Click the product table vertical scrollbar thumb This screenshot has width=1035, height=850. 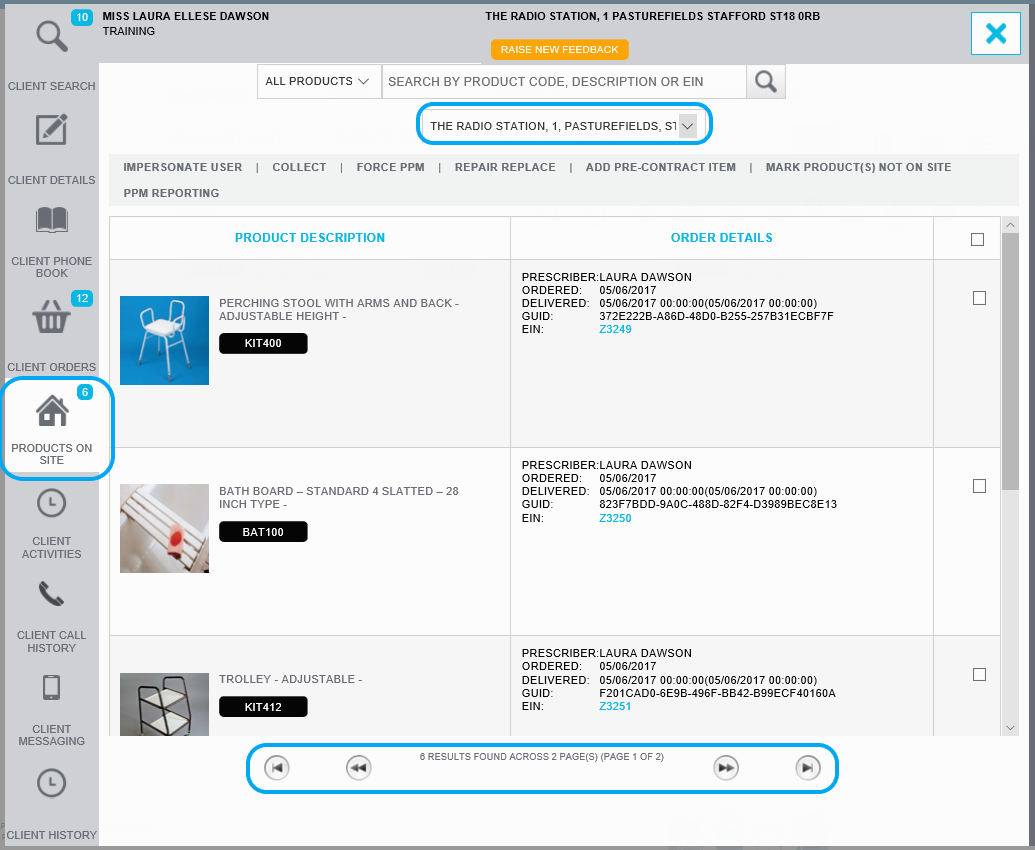(x=1010, y=362)
